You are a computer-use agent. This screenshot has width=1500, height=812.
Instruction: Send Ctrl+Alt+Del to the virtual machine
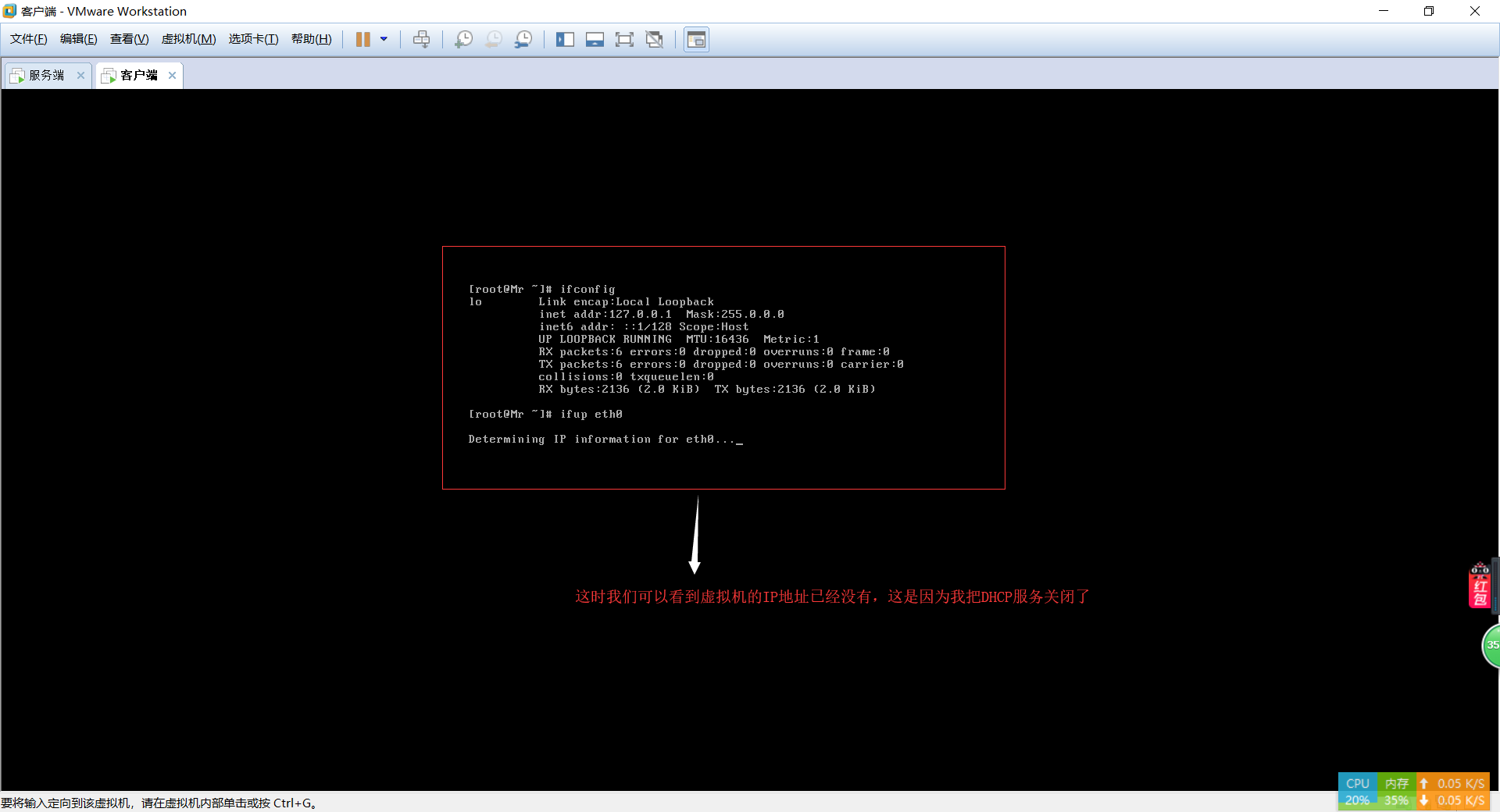(x=422, y=39)
